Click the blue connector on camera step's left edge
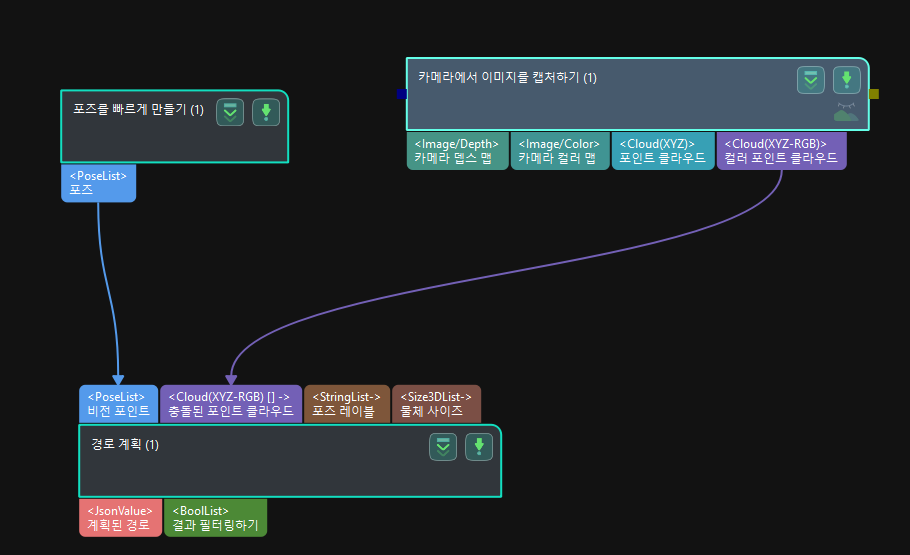 coord(402,94)
